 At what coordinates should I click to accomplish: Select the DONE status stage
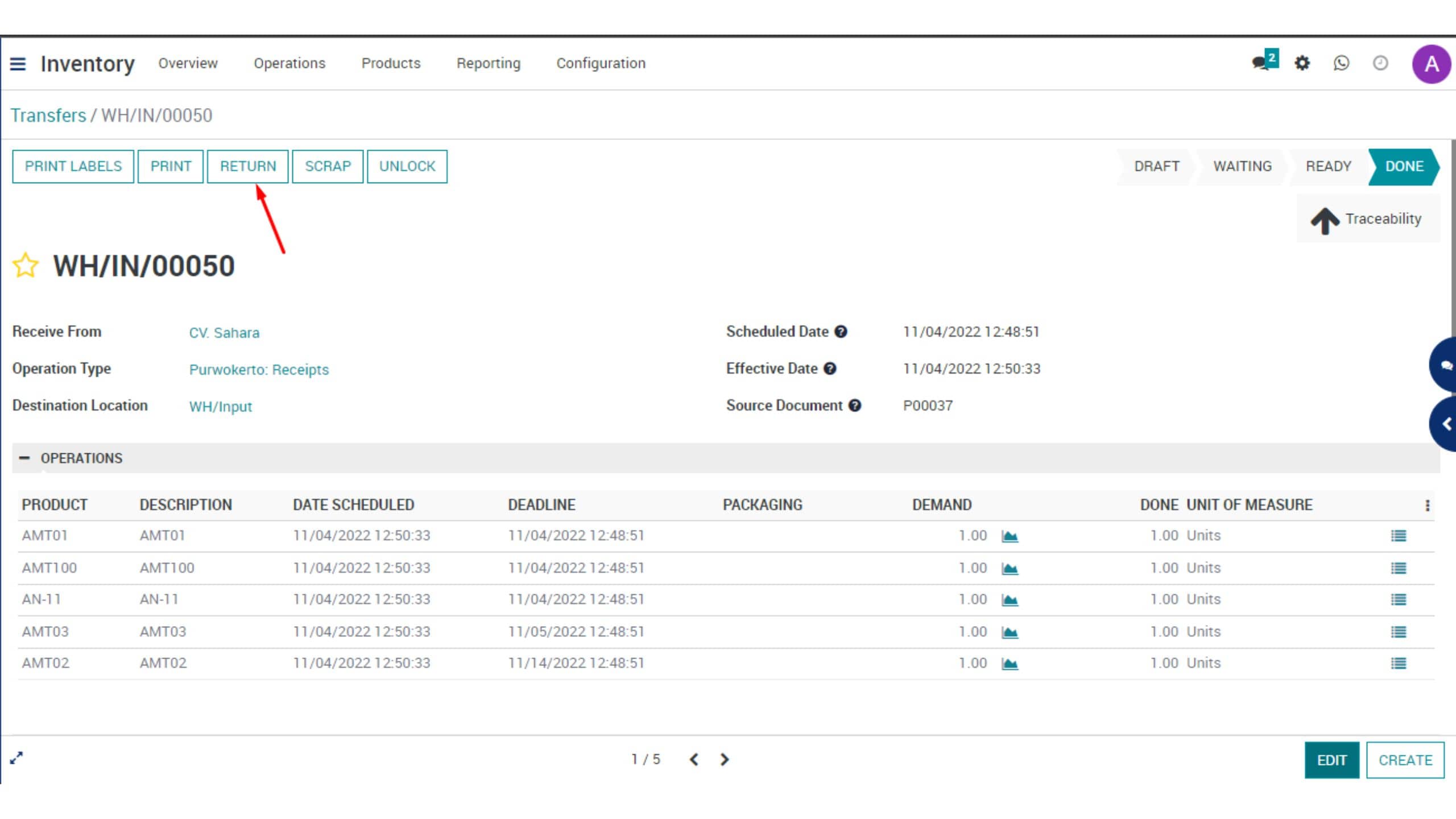[1404, 166]
